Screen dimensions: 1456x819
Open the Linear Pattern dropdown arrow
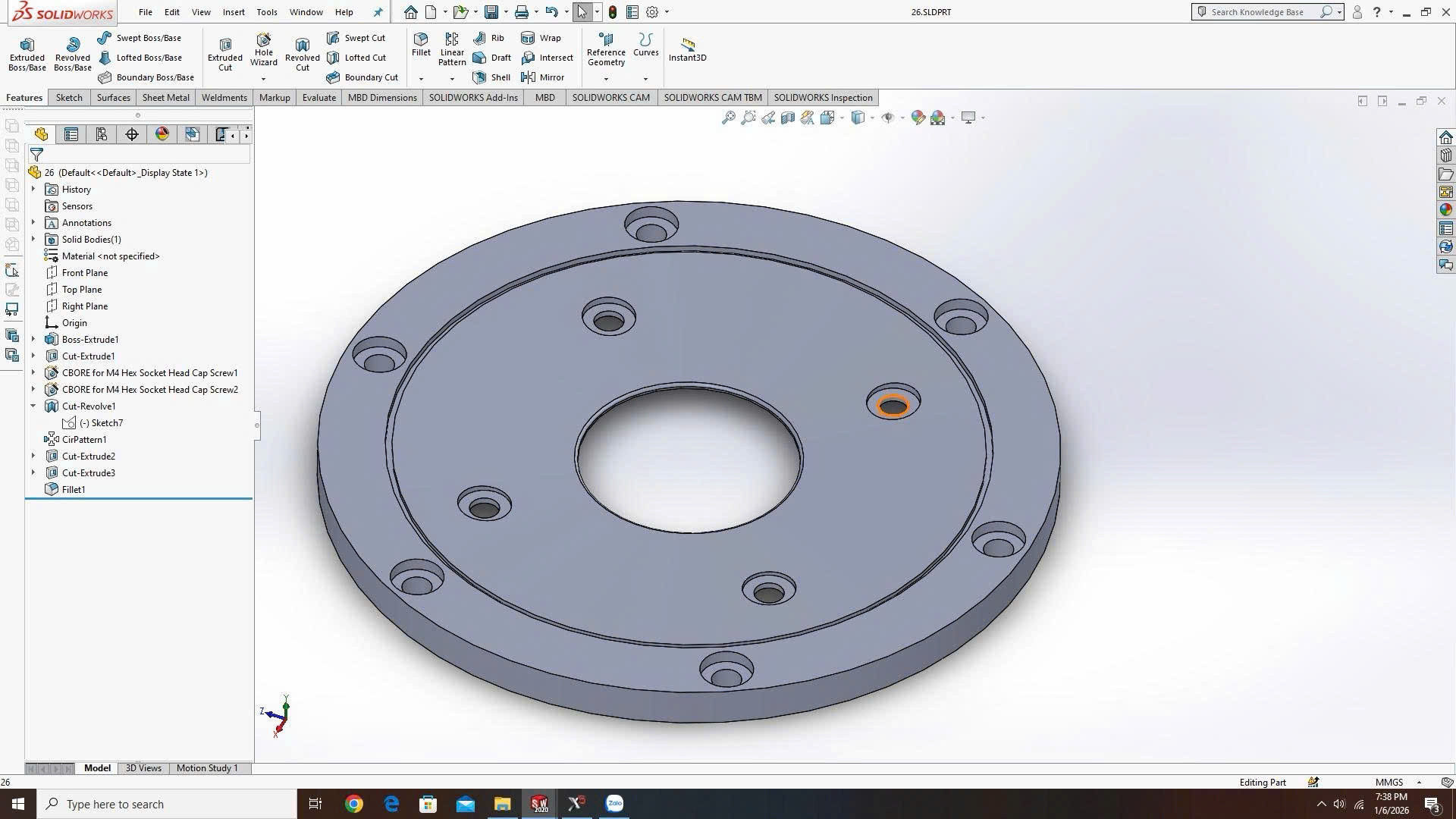coord(452,79)
